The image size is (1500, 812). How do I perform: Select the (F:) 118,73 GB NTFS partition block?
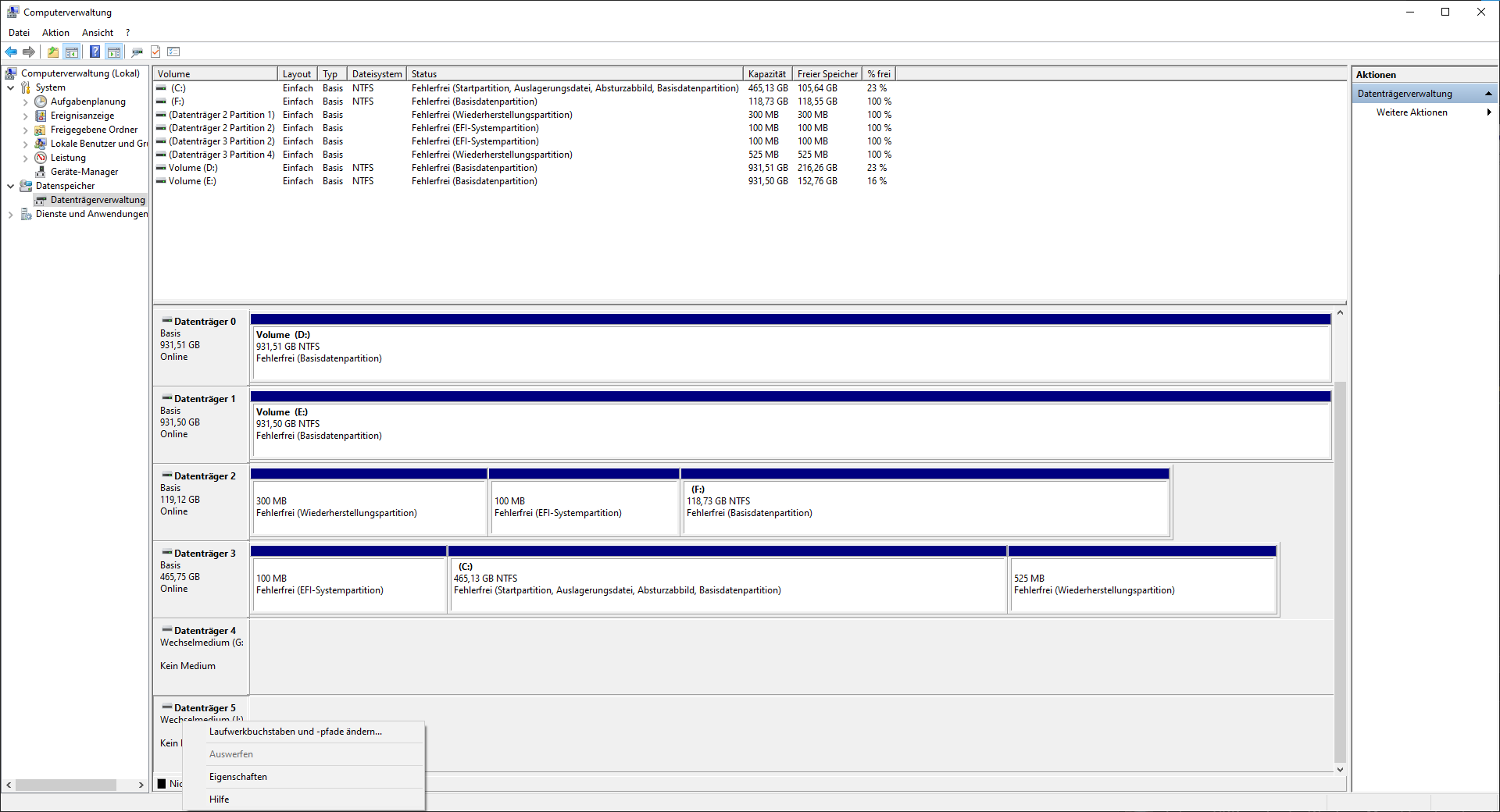click(x=926, y=502)
